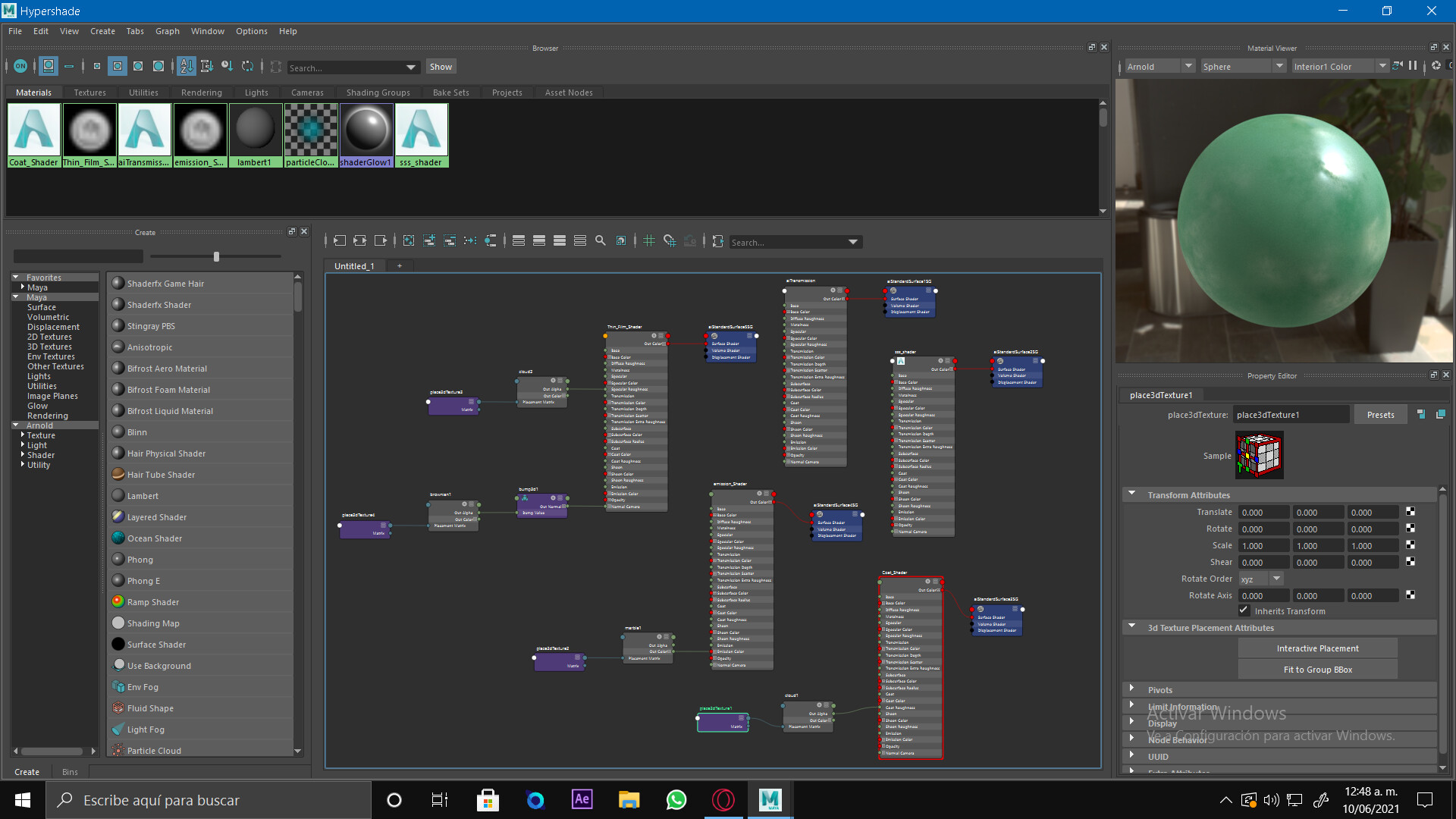This screenshot has width=1456, height=819.
Task: Click the sort by time icon in Browser
Action: coord(227,67)
